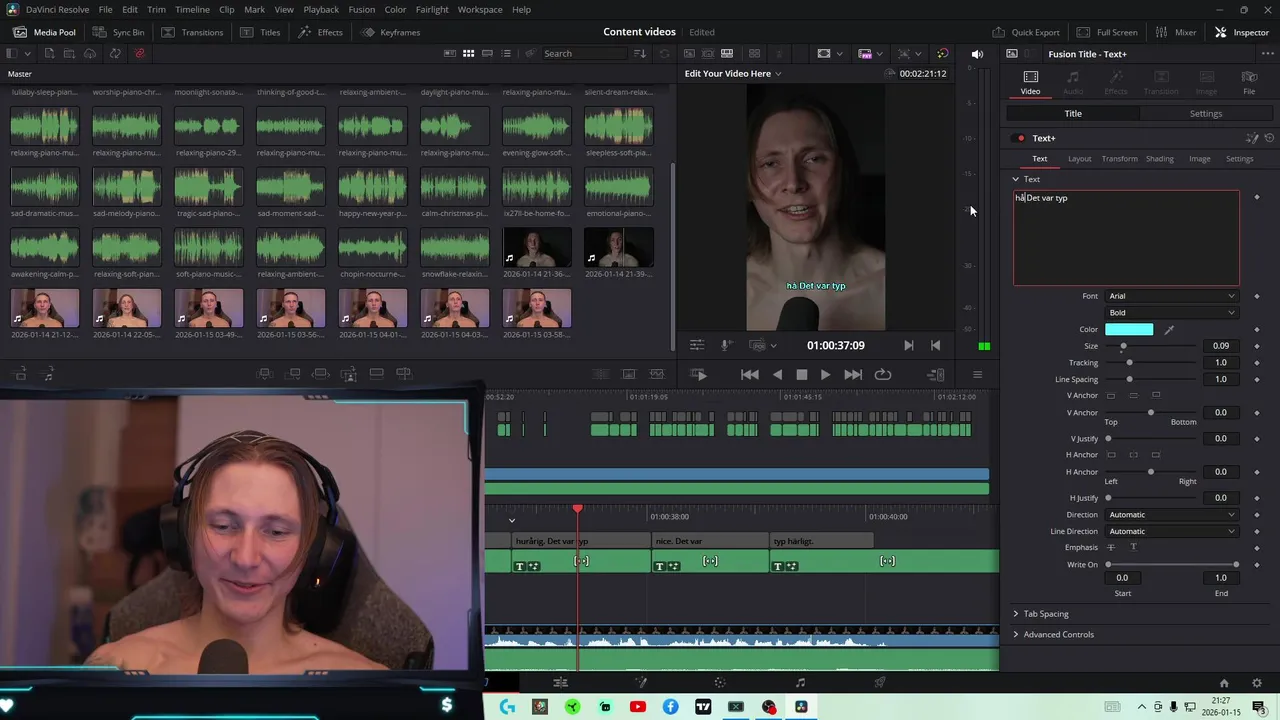Open the viewer tools sliders icon
This screenshot has width=1280, height=720.
[x=697, y=345]
